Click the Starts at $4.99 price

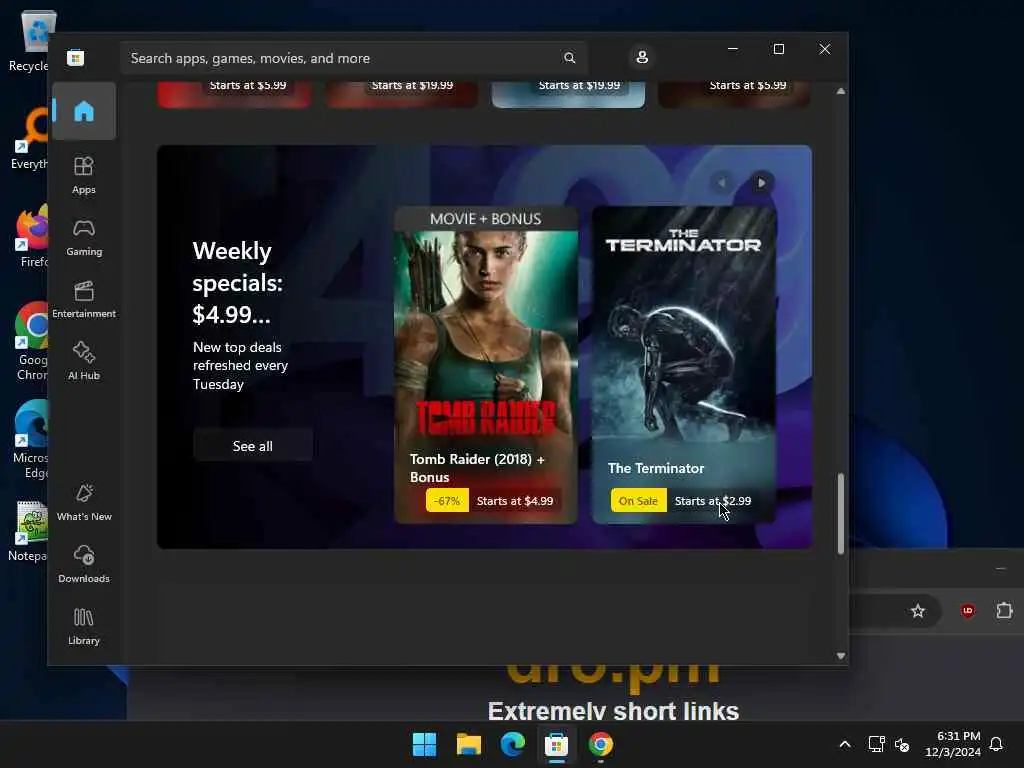tap(515, 501)
